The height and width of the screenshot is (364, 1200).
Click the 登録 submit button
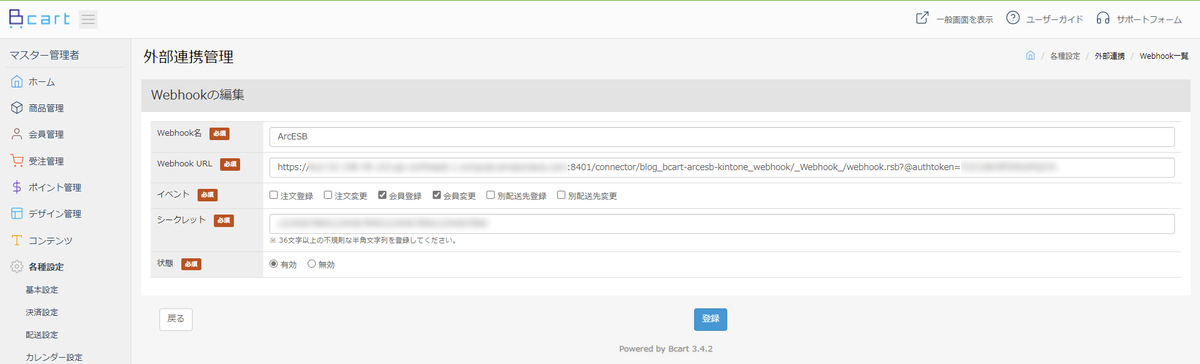pos(710,319)
